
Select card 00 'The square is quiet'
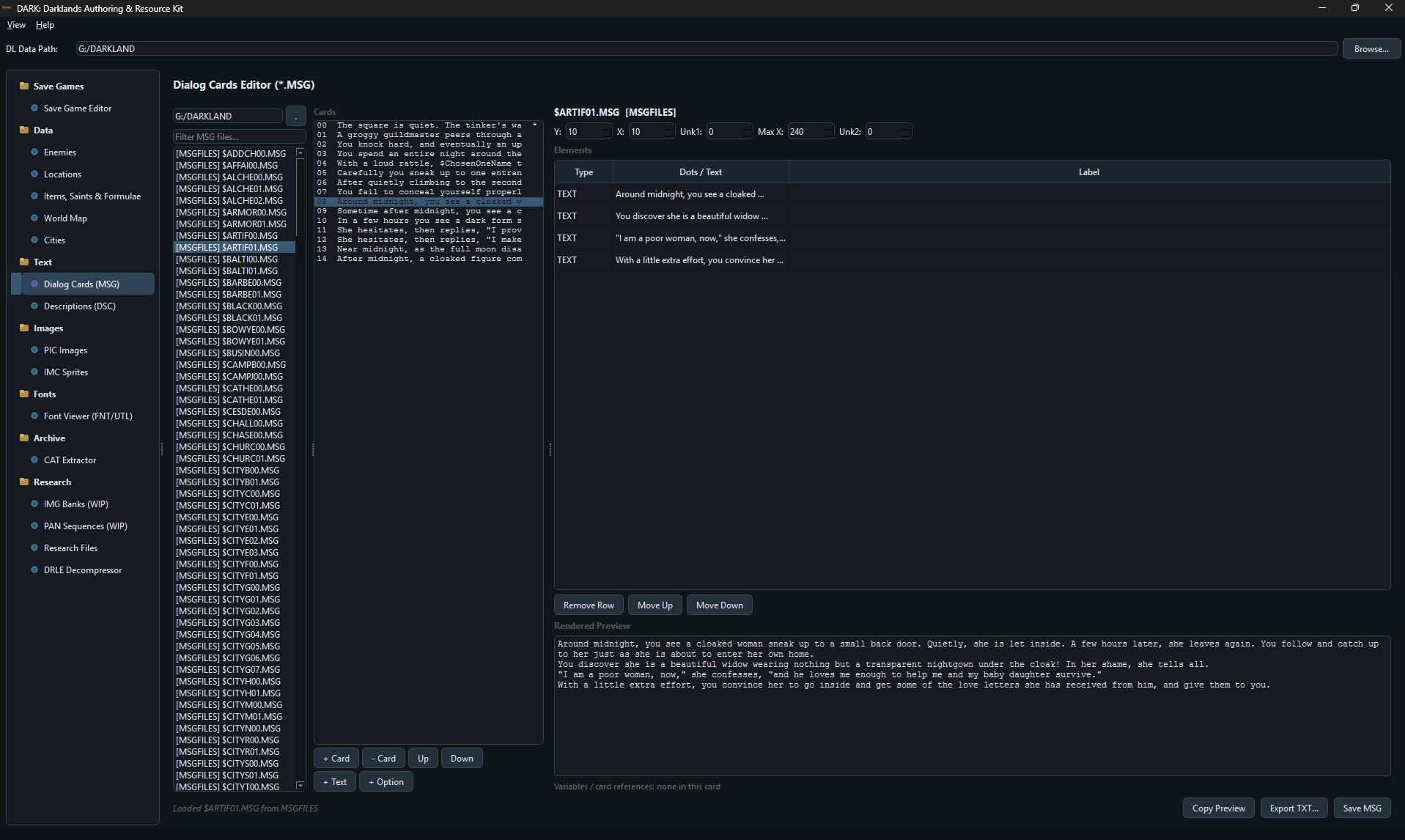(x=428, y=125)
